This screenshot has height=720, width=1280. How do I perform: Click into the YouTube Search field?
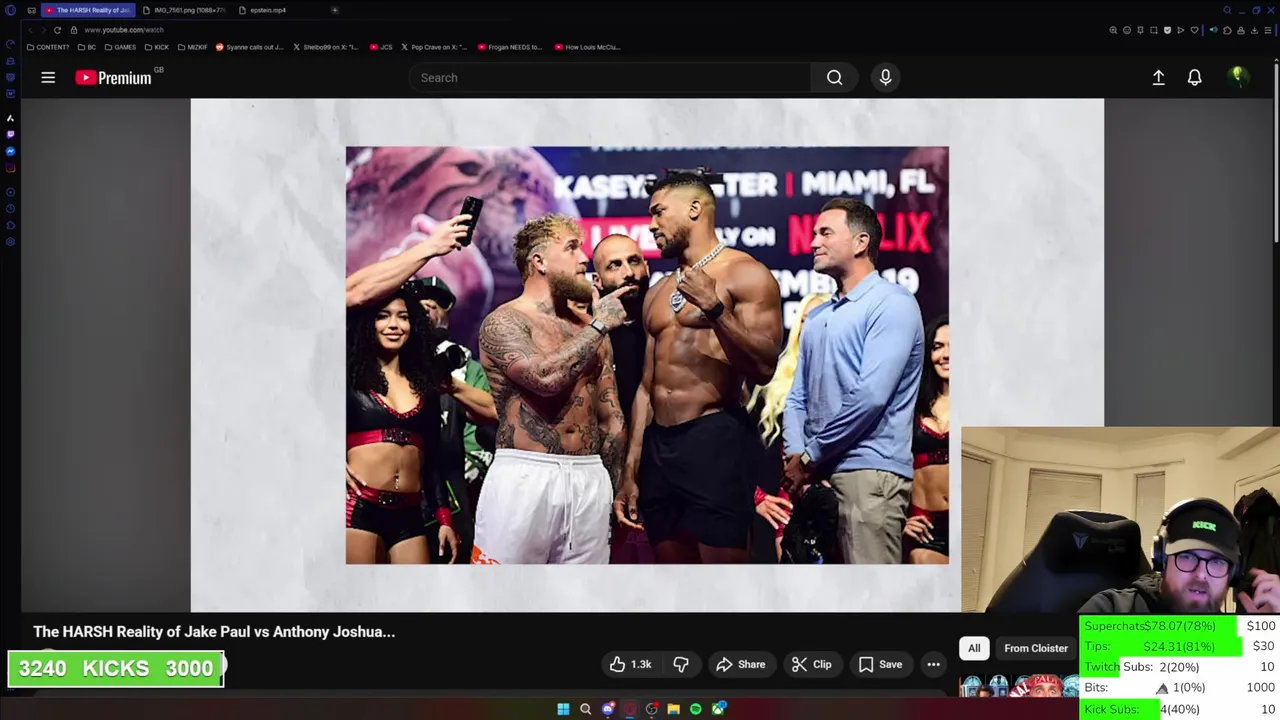(x=610, y=77)
